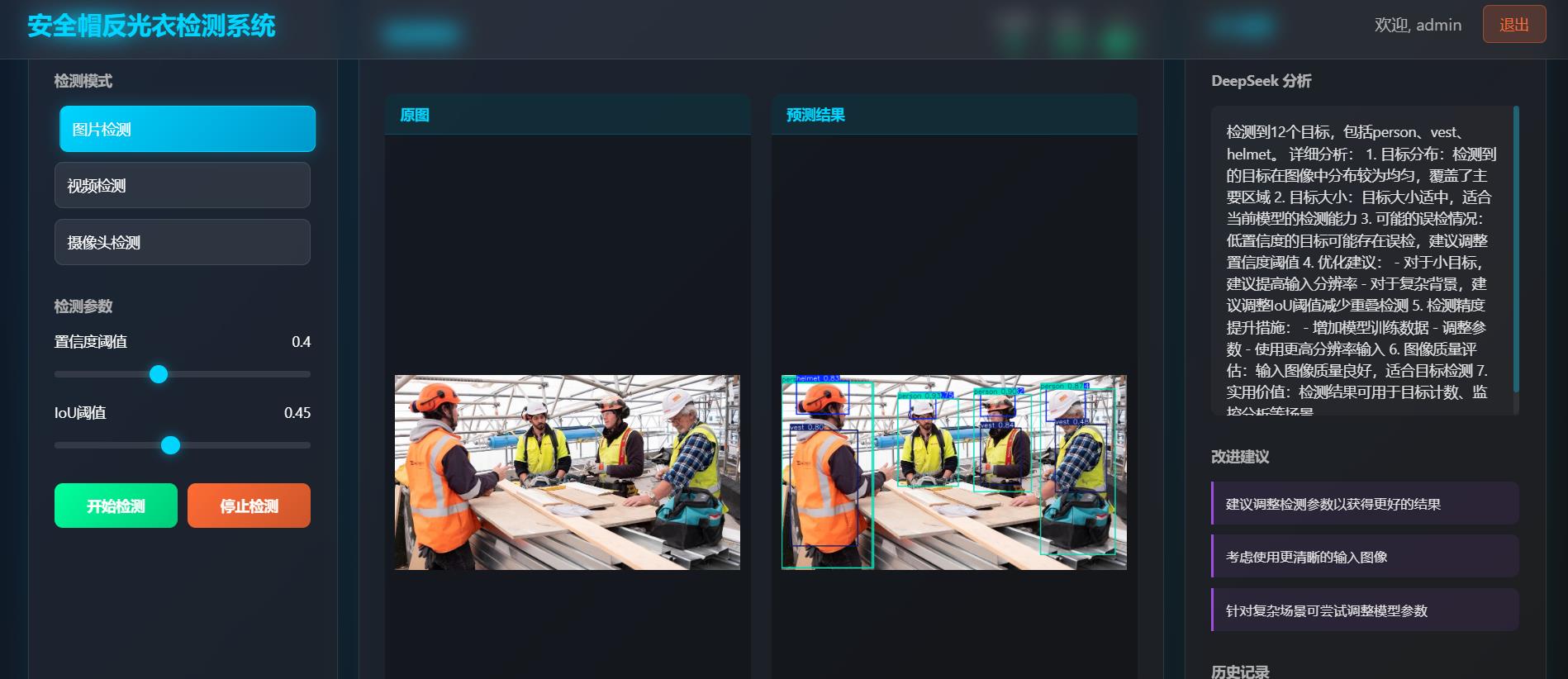
Task: Click the confidence value 0.4
Action: (301, 342)
